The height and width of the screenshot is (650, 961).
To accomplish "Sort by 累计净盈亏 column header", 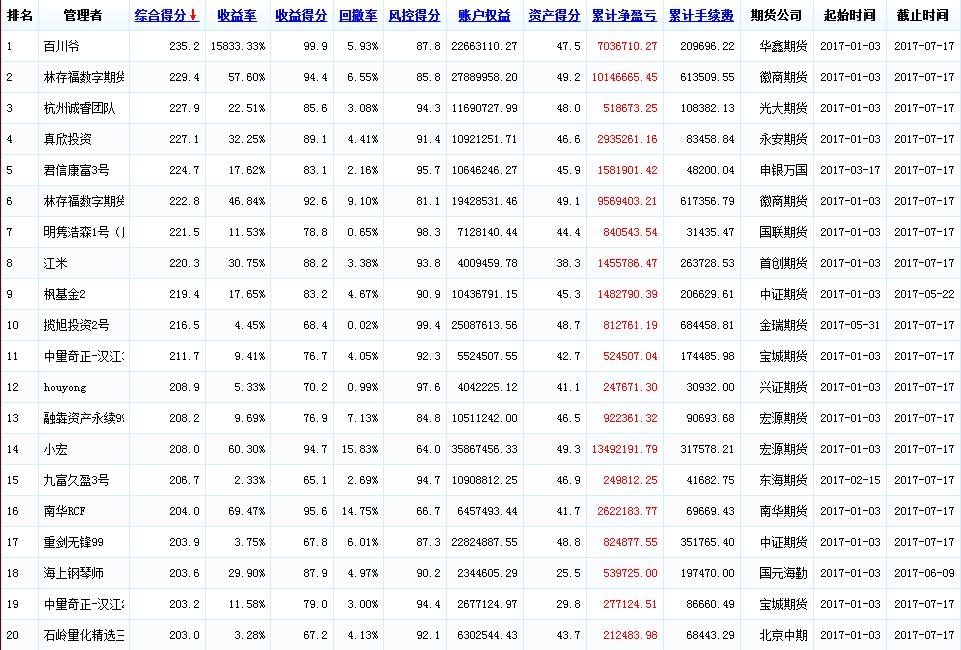I will 624,15.
